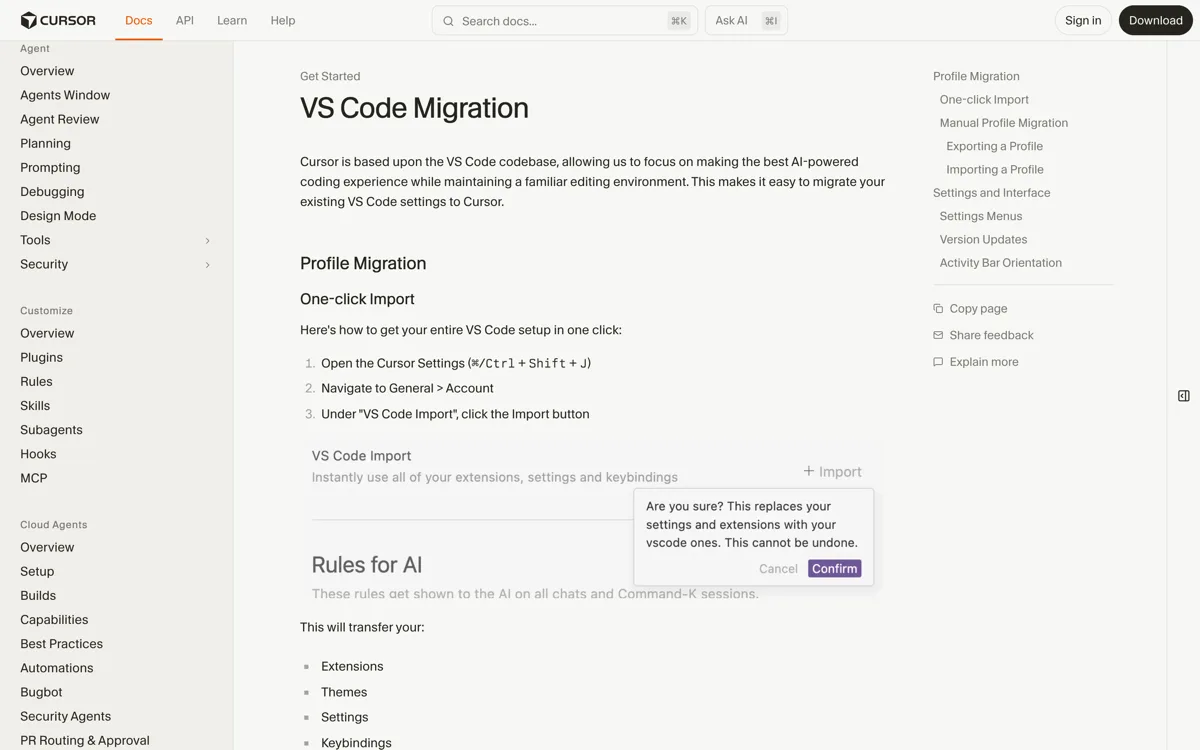
Task: Click the Search docs input field
Action: pyautogui.click(x=565, y=21)
